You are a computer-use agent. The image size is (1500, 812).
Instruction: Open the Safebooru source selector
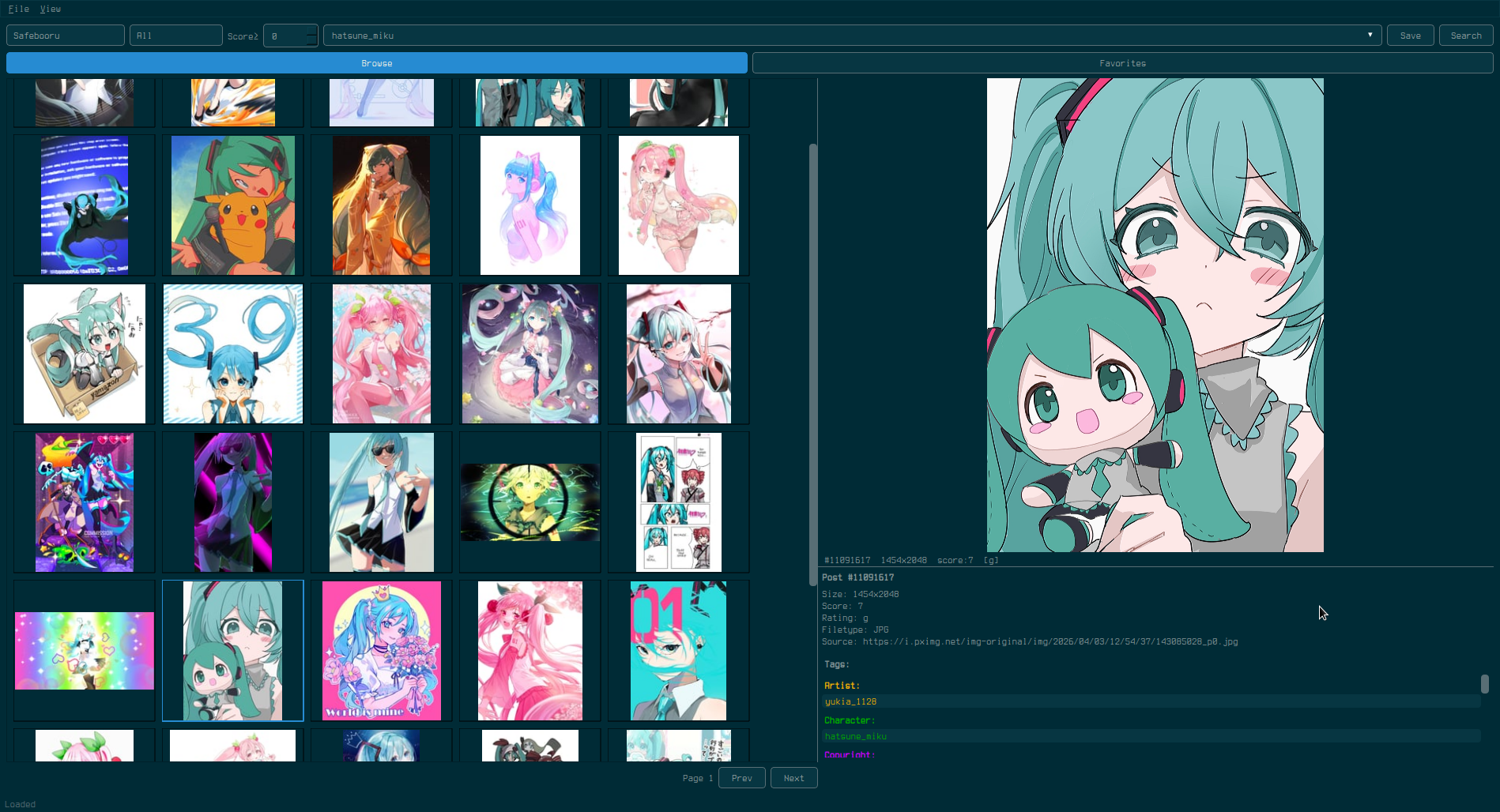click(65, 35)
